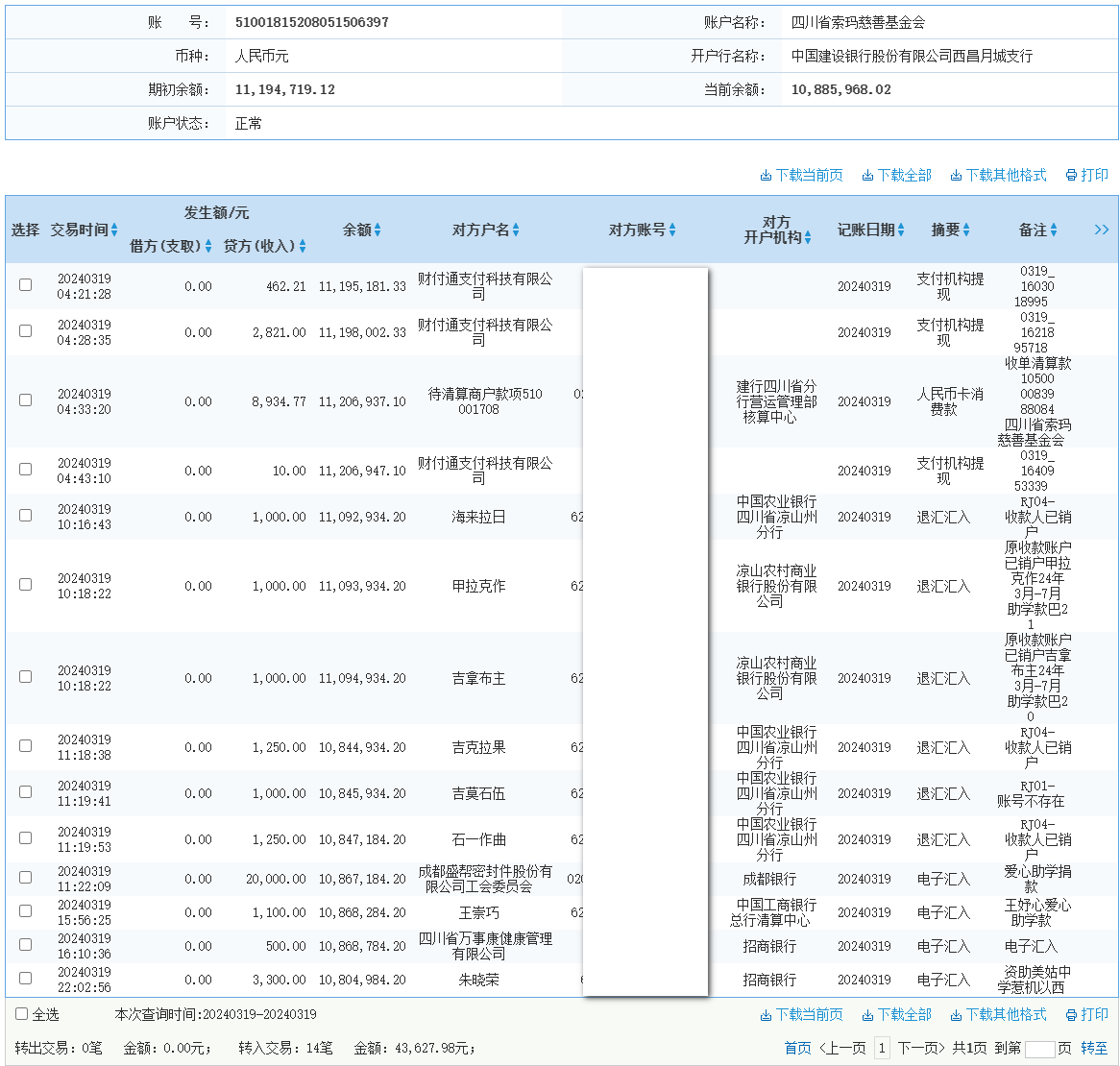1120x1066 pixels.
Task: Click the top 下载全部 download link
Action: (x=896, y=175)
